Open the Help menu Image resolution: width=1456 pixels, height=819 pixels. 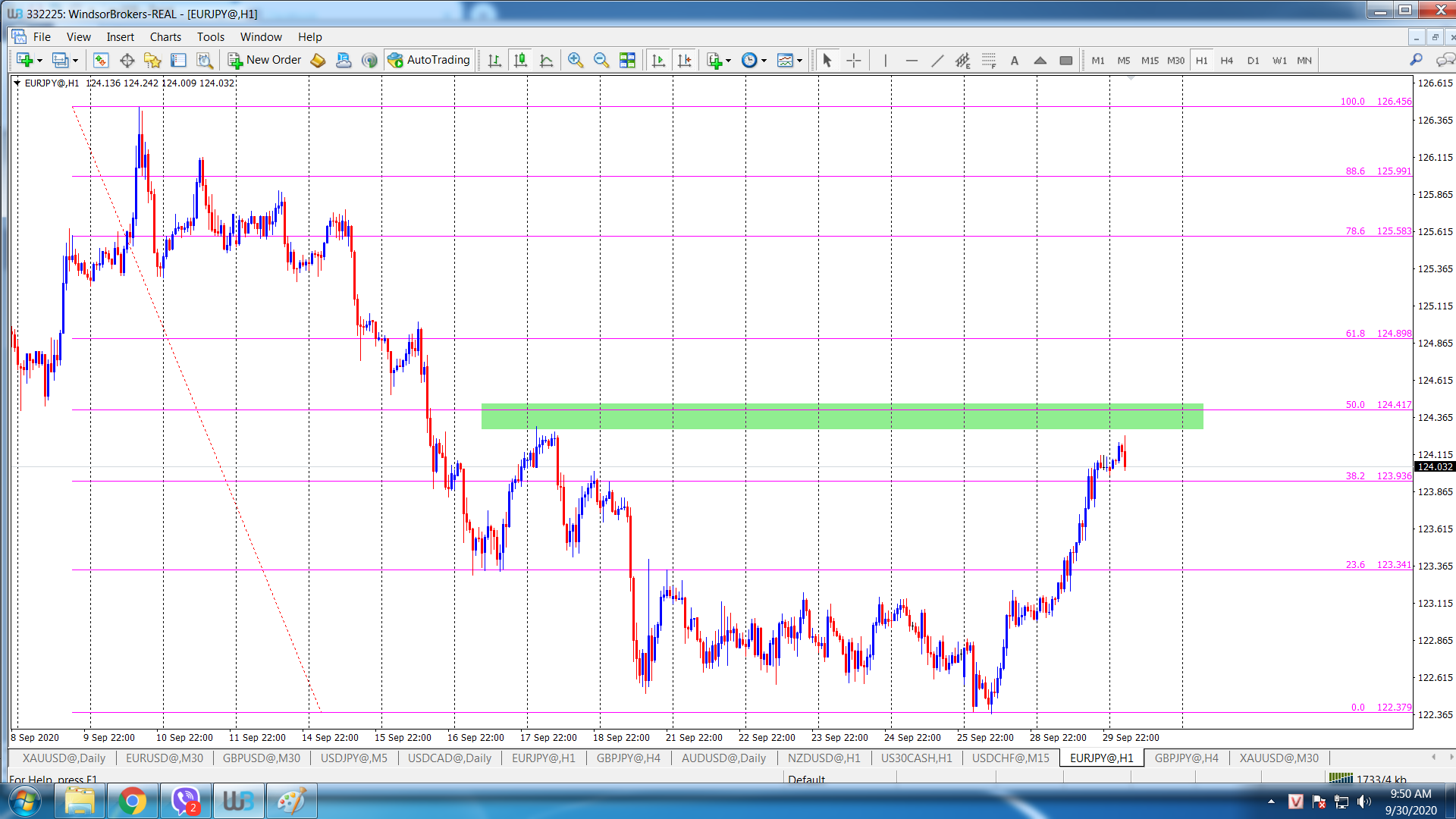click(309, 36)
